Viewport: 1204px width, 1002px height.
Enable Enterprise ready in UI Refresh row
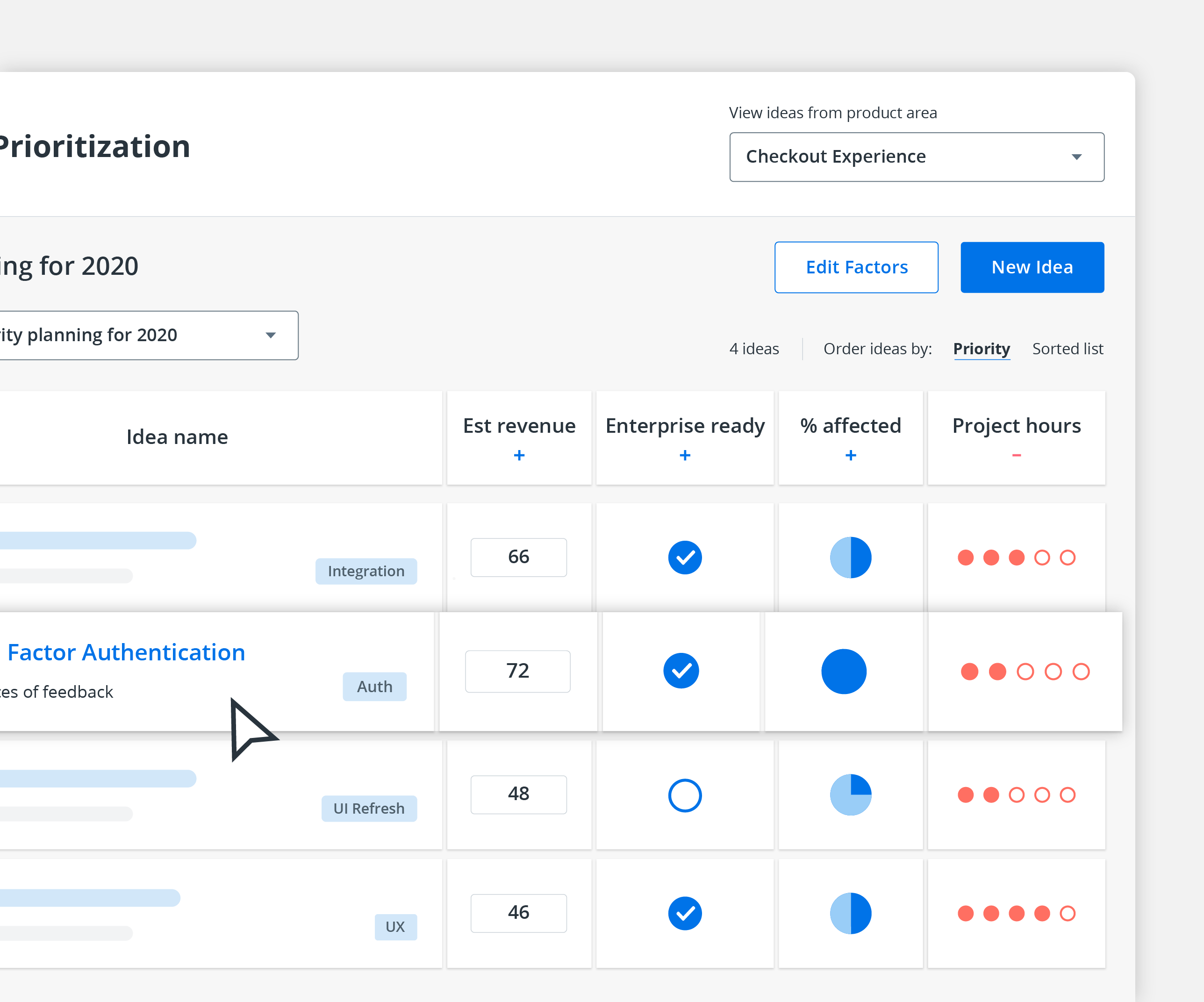[685, 795]
